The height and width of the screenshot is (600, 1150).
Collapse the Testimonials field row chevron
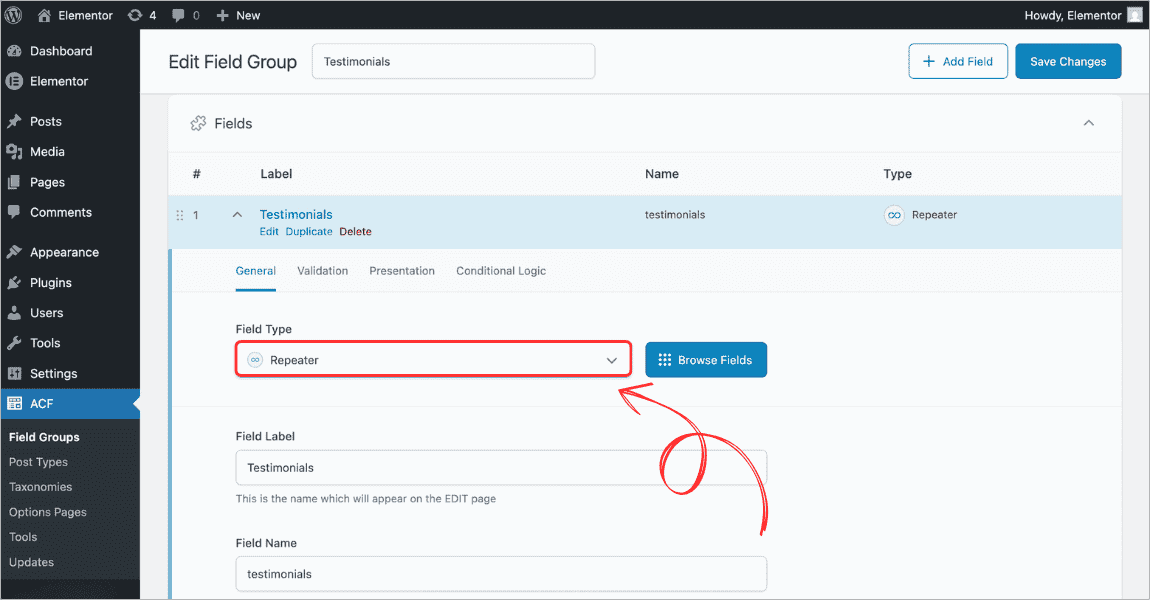pos(237,215)
